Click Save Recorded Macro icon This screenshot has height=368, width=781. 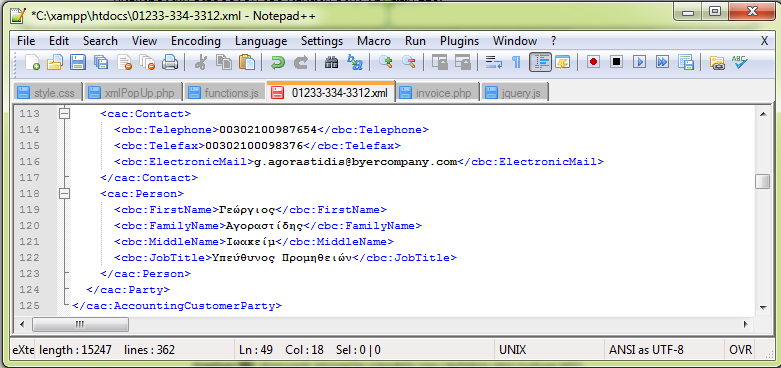pyautogui.click(x=686, y=62)
